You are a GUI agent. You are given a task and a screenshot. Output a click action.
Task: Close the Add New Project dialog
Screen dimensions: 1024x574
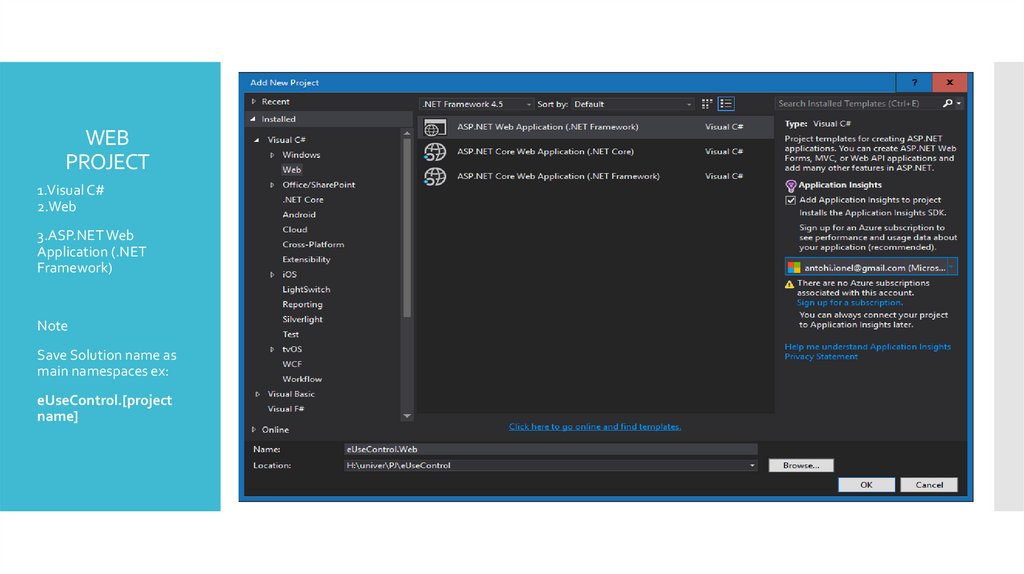tap(950, 82)
